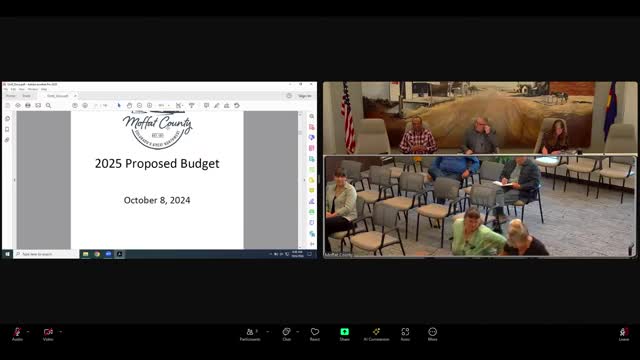Open the Zoom More options button
Viewport: 640px width, 360px height.
tap(433, 334)
